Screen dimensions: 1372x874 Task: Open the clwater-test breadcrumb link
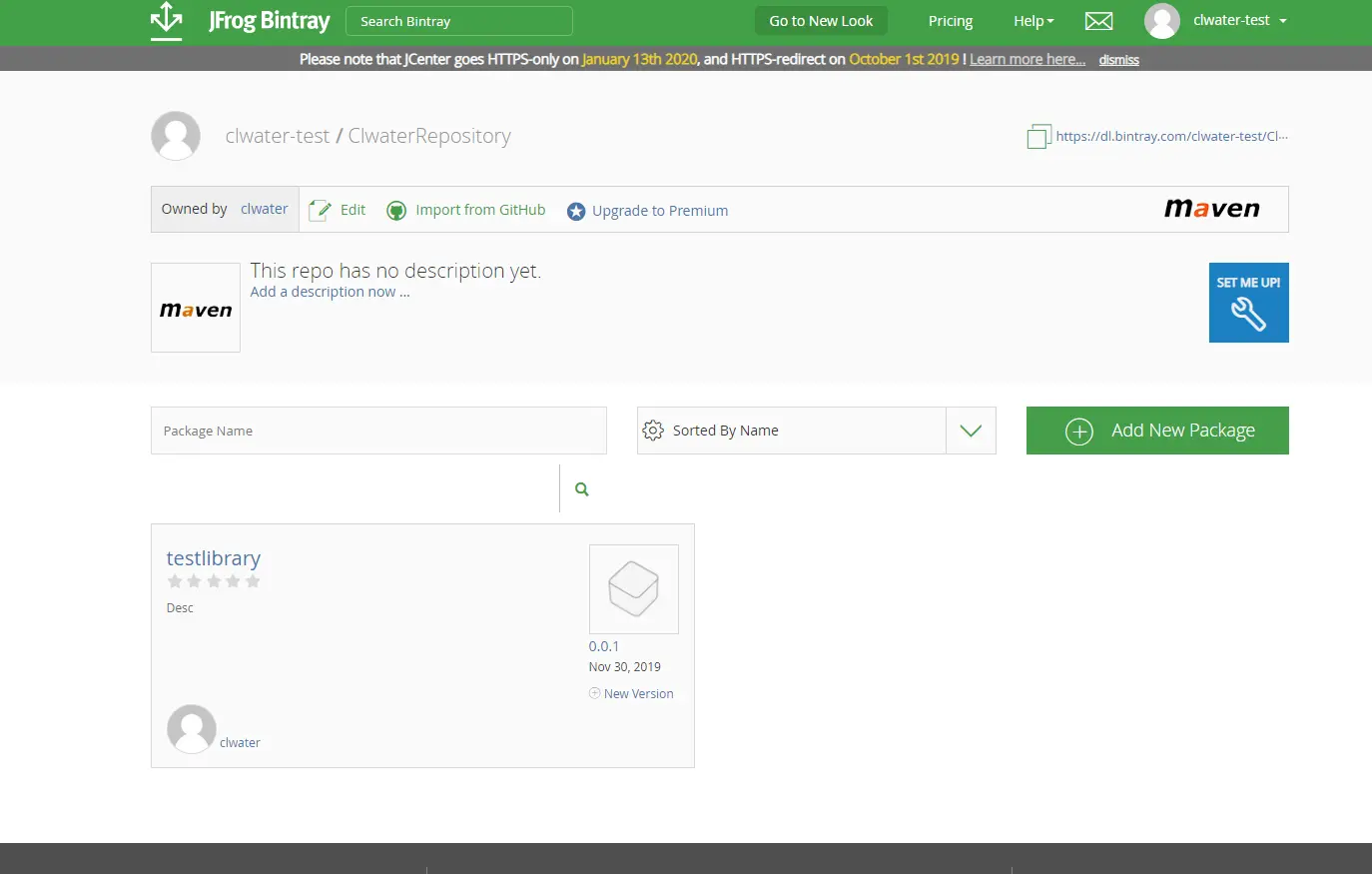coord(278,136)
